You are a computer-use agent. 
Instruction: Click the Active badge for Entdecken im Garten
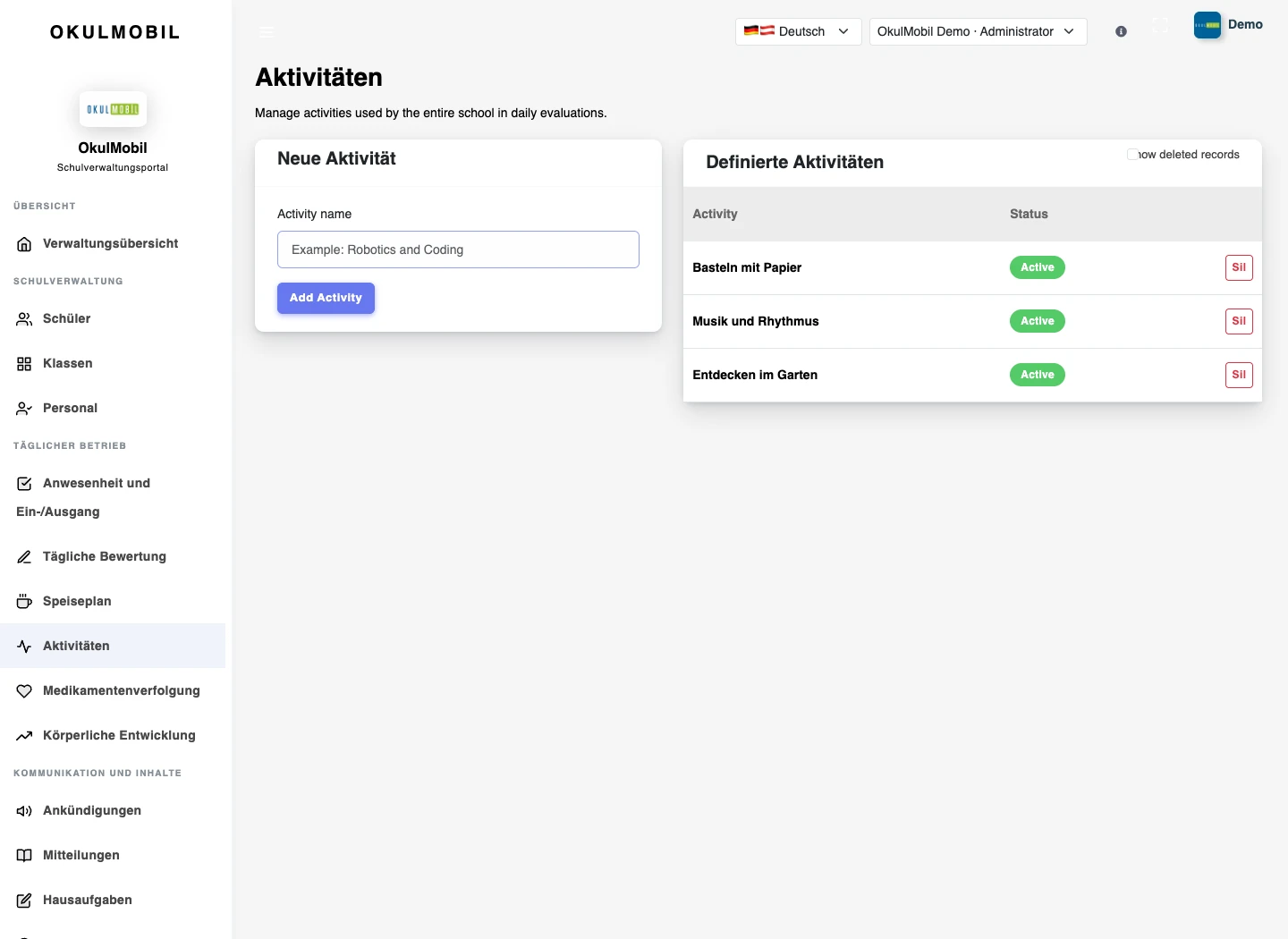[x=1038, y=375]
